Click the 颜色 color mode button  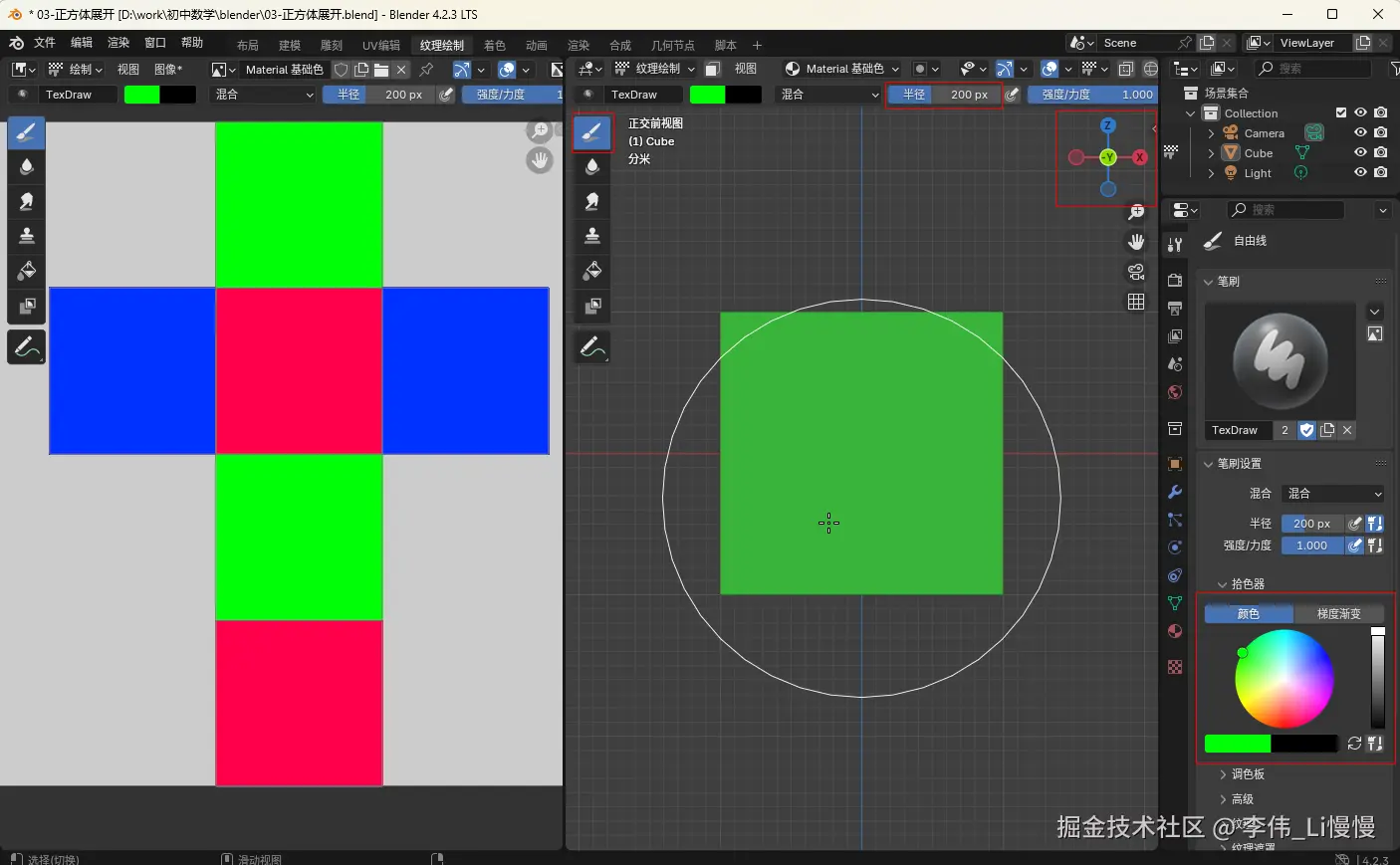pyautogui.click(x=1249, y=614)
